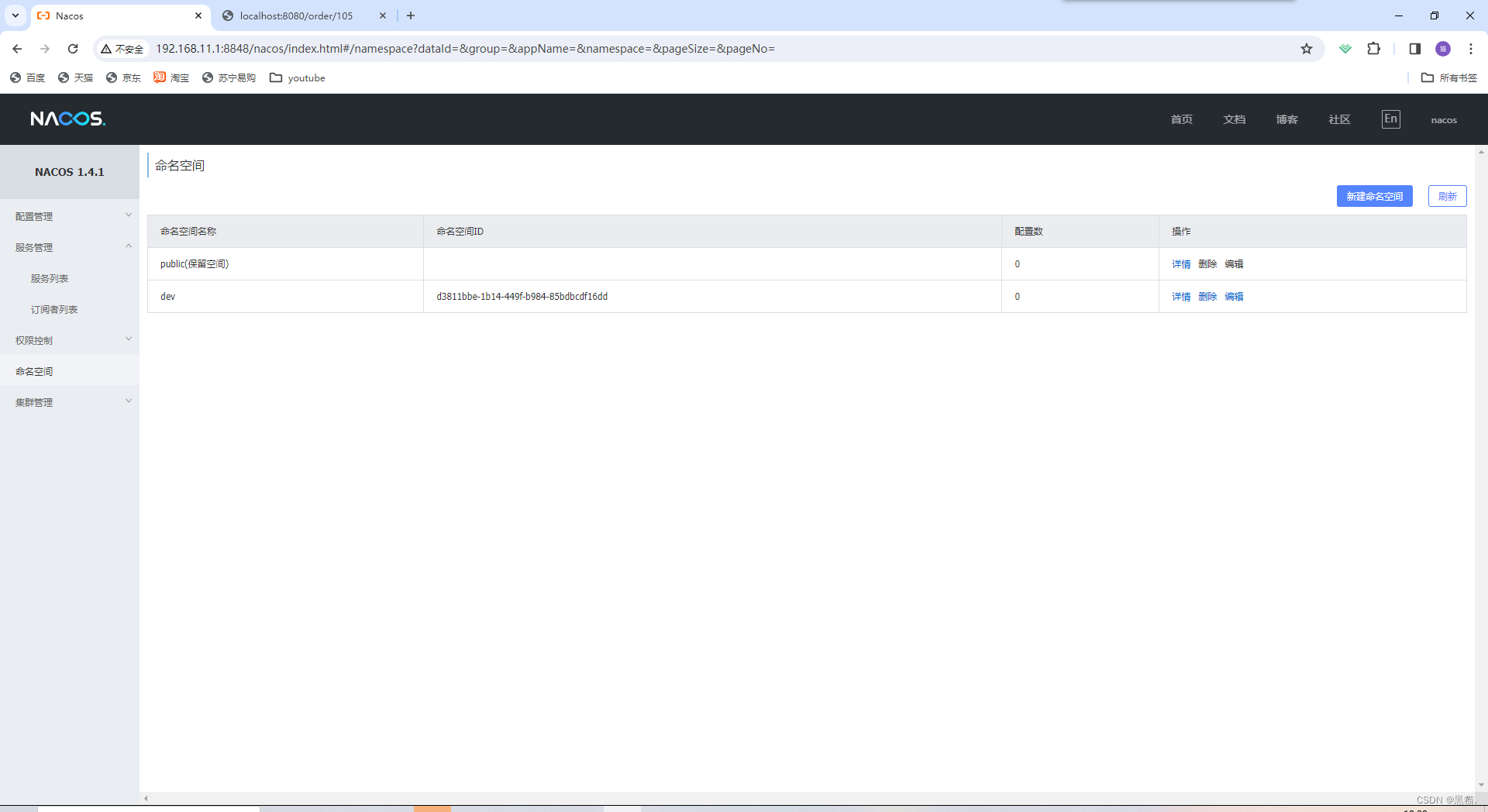The width and height of the screenshot is (1488, 812).
Task: Open 博客 in Nacos header
Action: [x=1286, y=119]
